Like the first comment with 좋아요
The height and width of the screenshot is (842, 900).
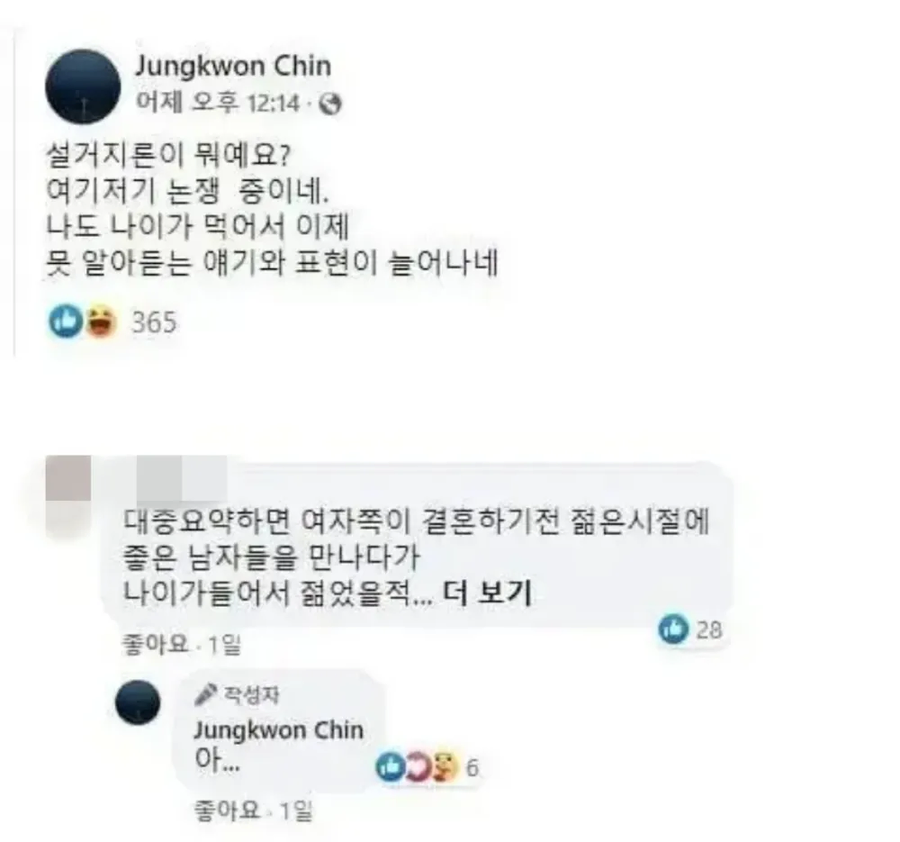156,645
